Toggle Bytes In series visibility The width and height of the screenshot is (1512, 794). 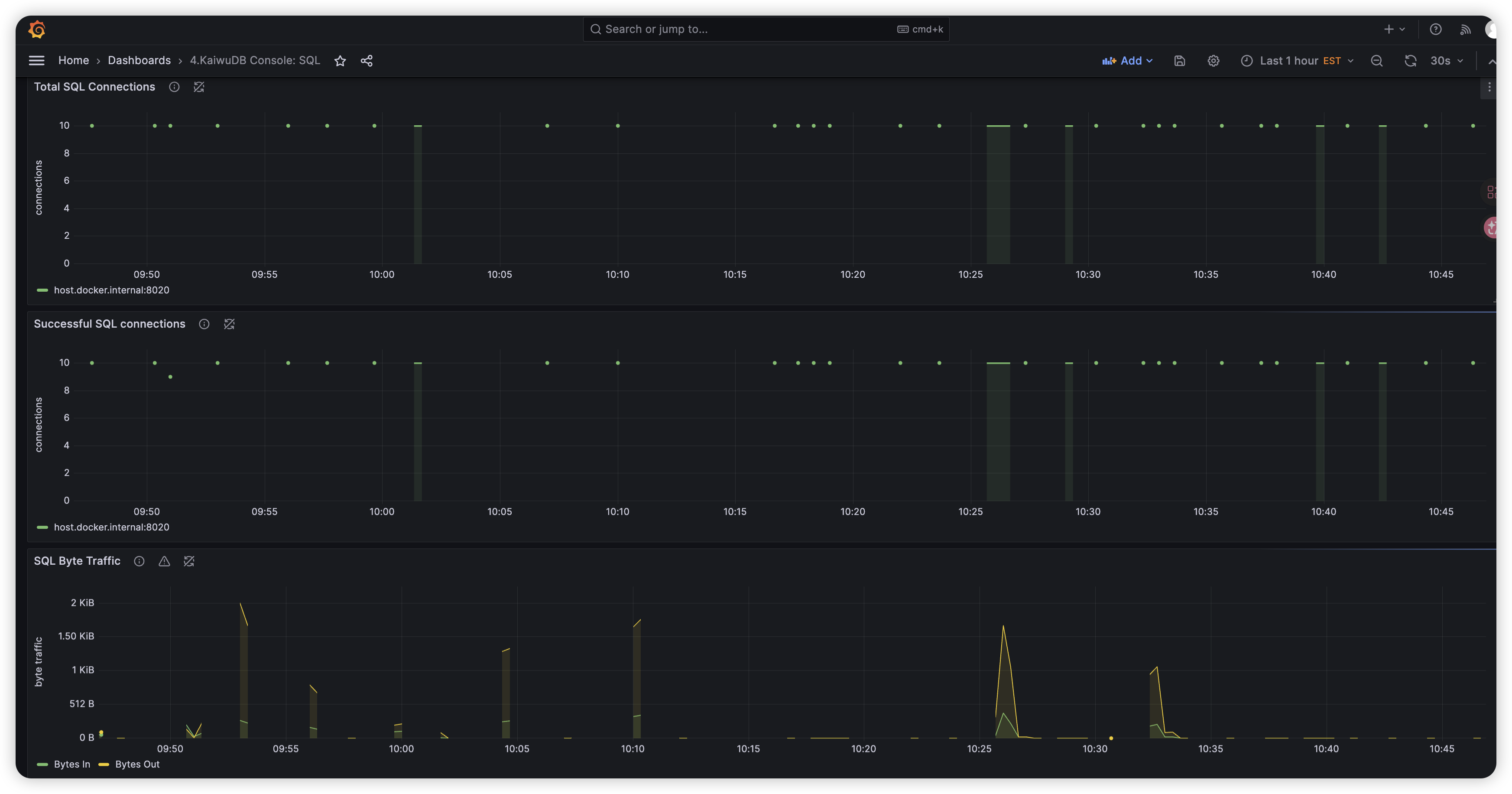[x=71, y=764]
